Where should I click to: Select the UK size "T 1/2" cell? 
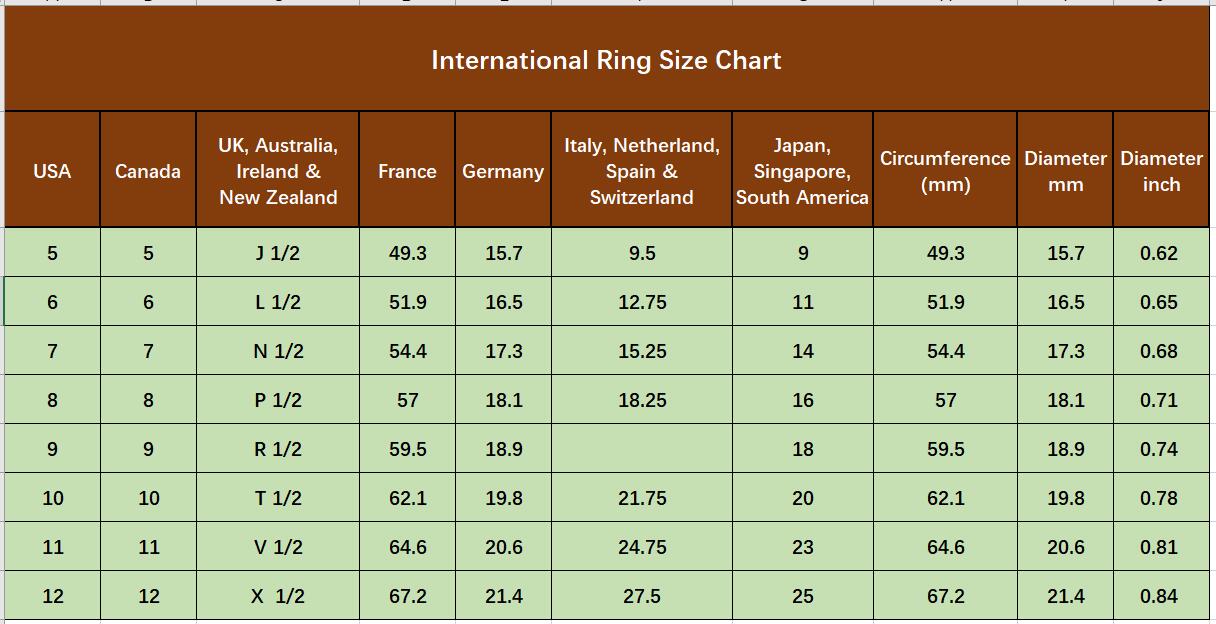tap(278, 498)
